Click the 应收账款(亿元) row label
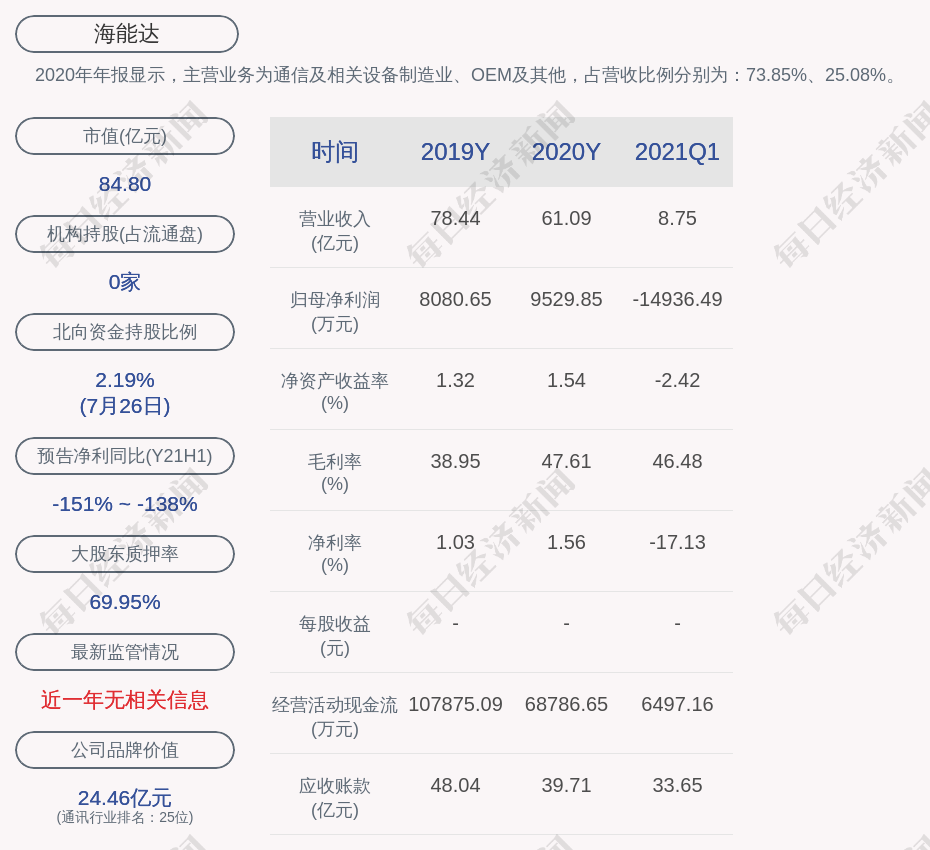Image resolution: width=930 pixels, height=850 pixels. tap(335, 798)
